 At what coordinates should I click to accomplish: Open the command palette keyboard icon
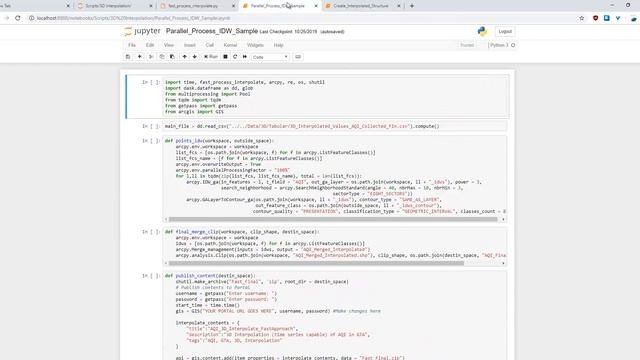(298, 57)
